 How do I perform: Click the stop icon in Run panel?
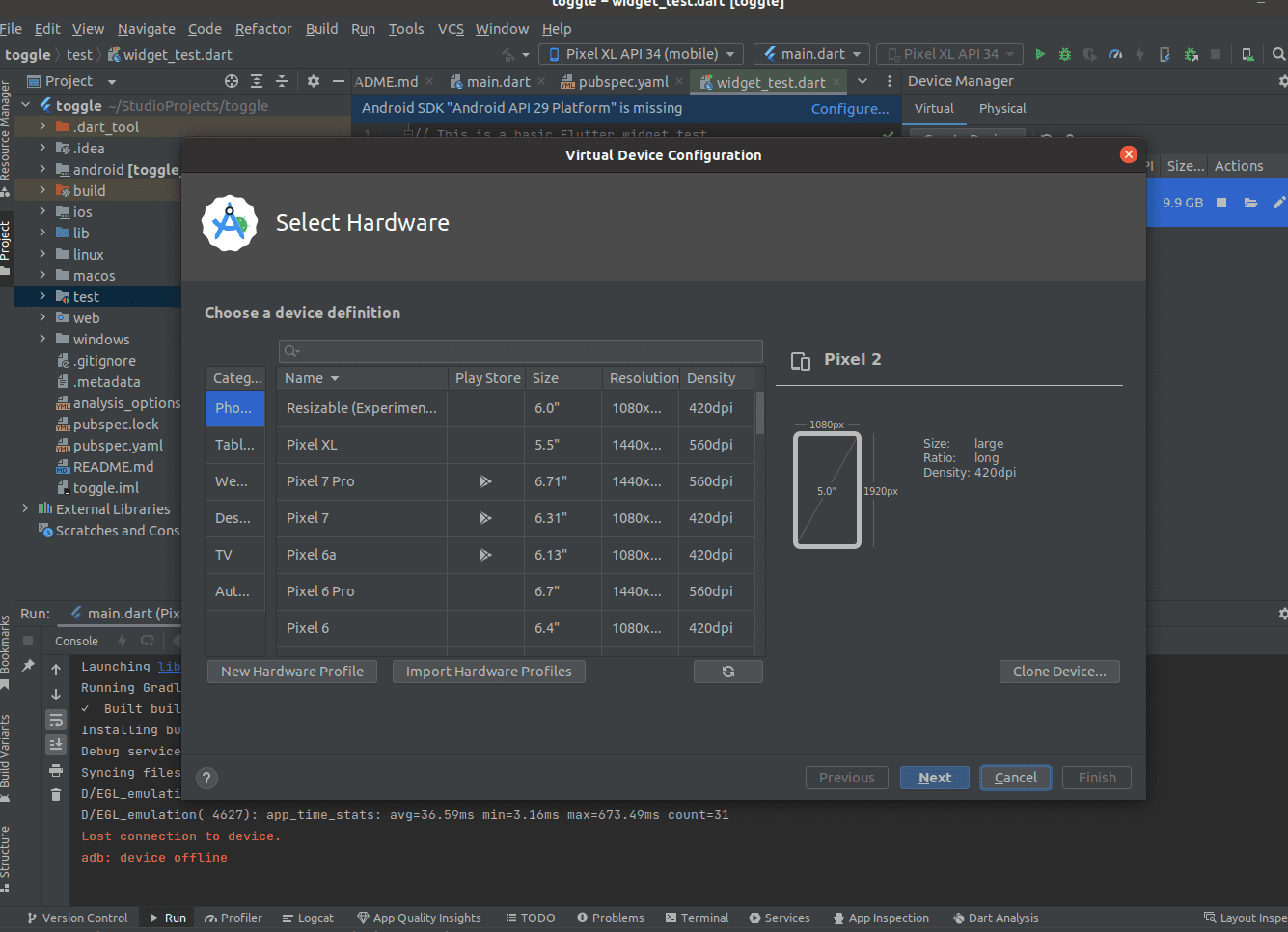[x=28, y=641]
